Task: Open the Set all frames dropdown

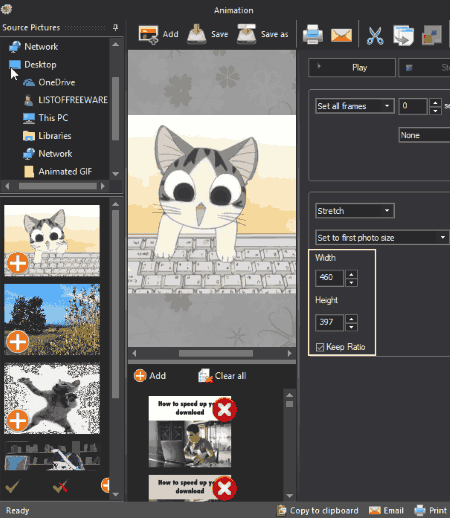Action: [x=355, y=106]
